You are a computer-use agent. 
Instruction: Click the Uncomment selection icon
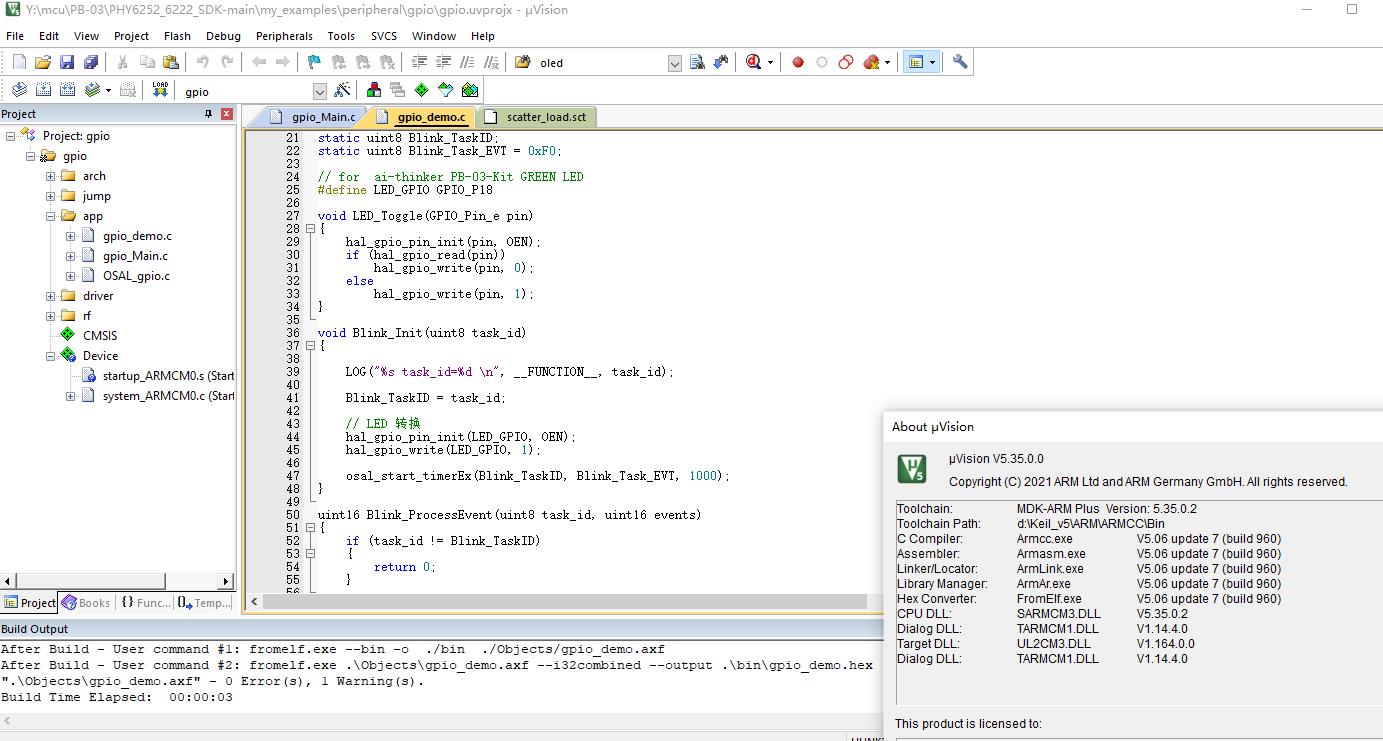[491, 62]
